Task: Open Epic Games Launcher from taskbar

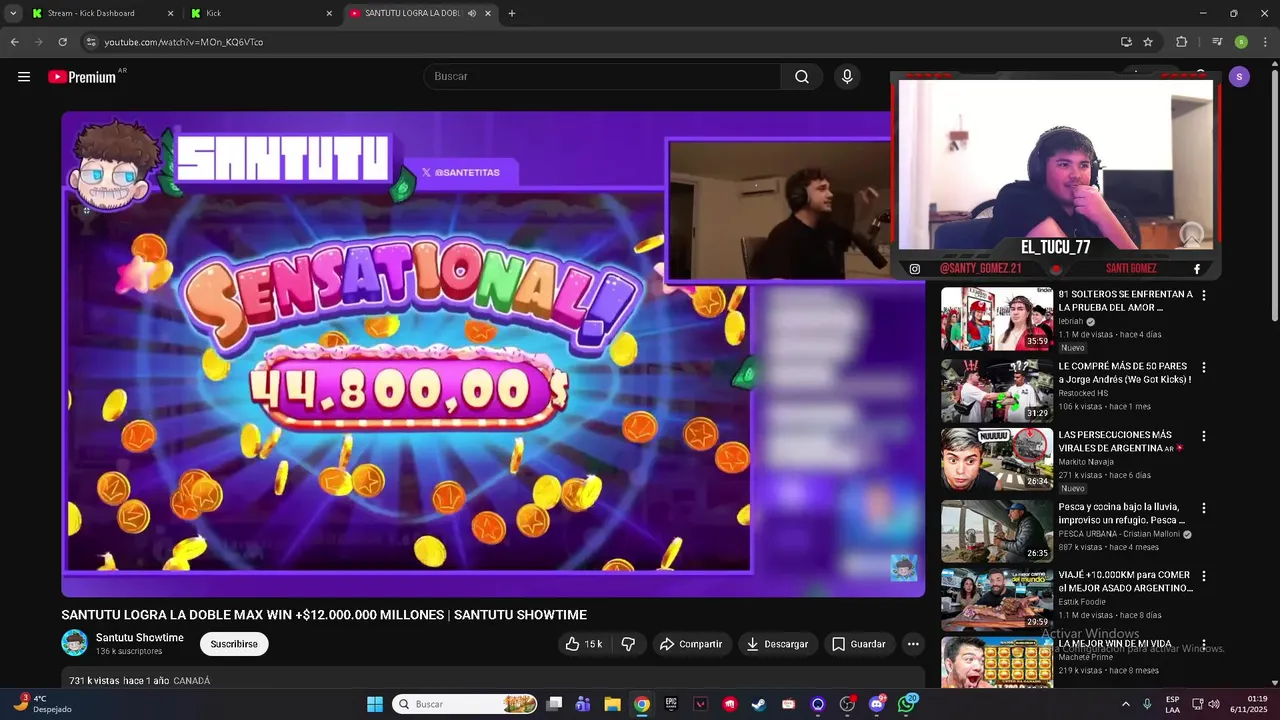Action: pyautogui.click(x=671, y=704)
